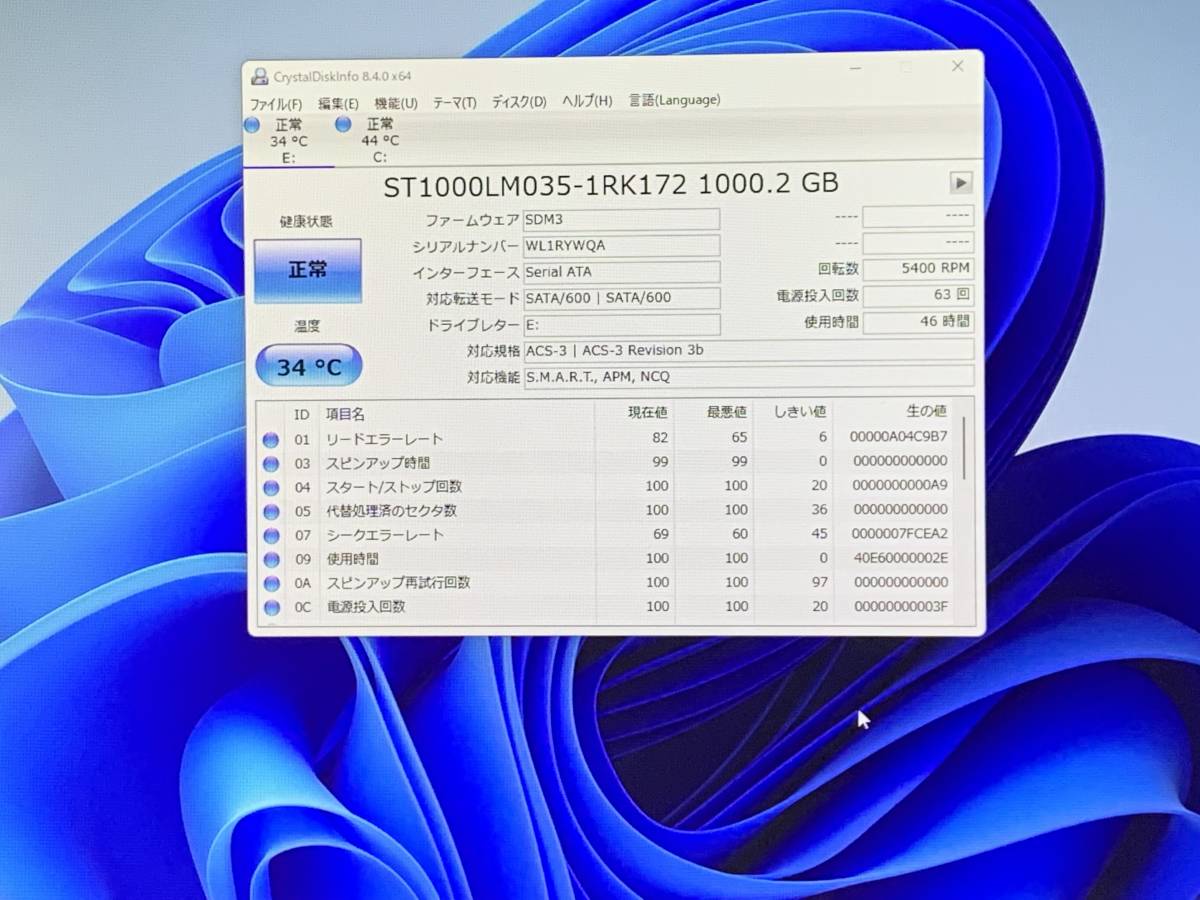Click the 項目名 column header
The height and width of the screenshot is (900, 1200).
click(x=457, y=413)
